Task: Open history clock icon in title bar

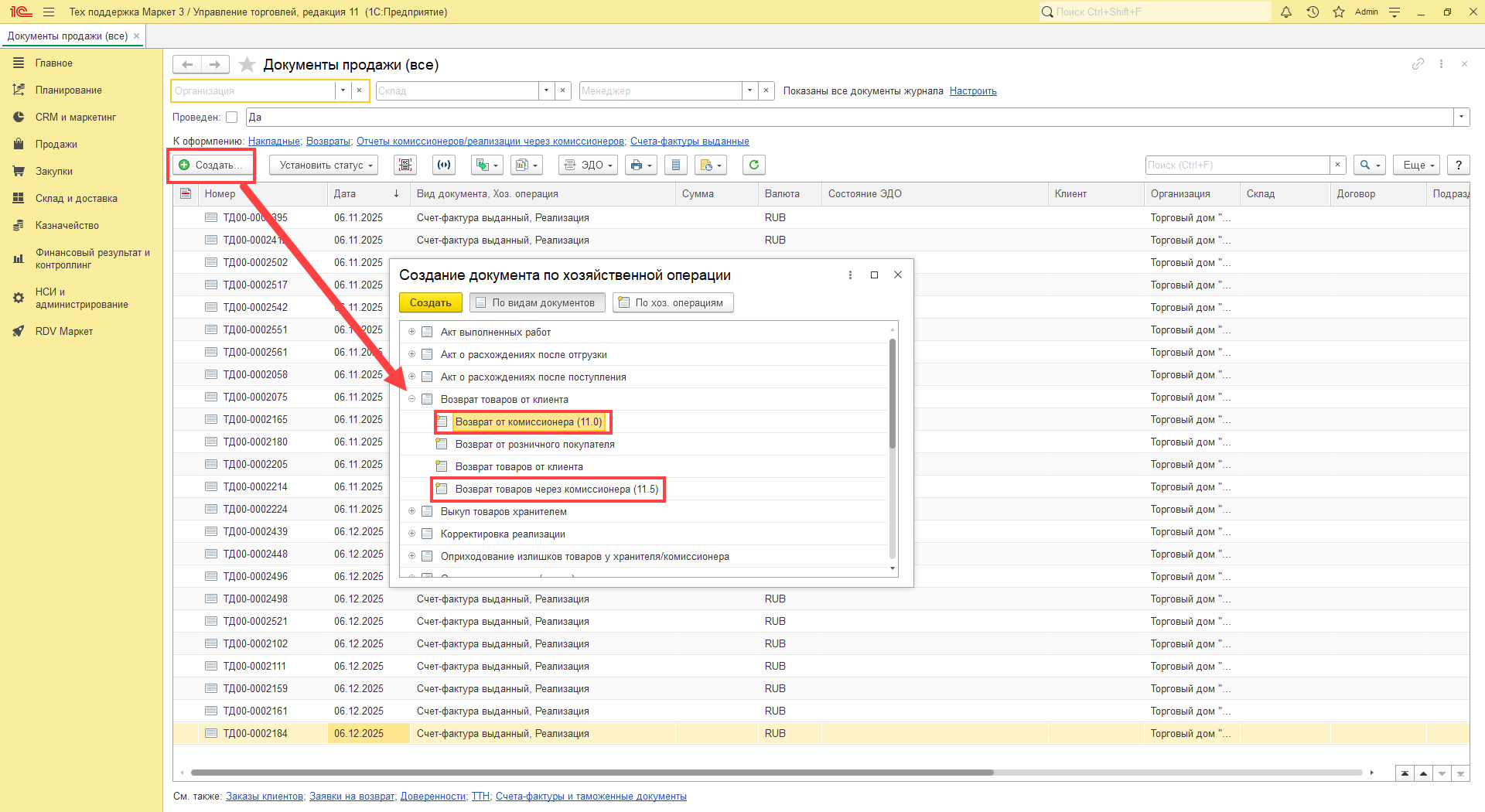Action: (x=1313, y=12)
